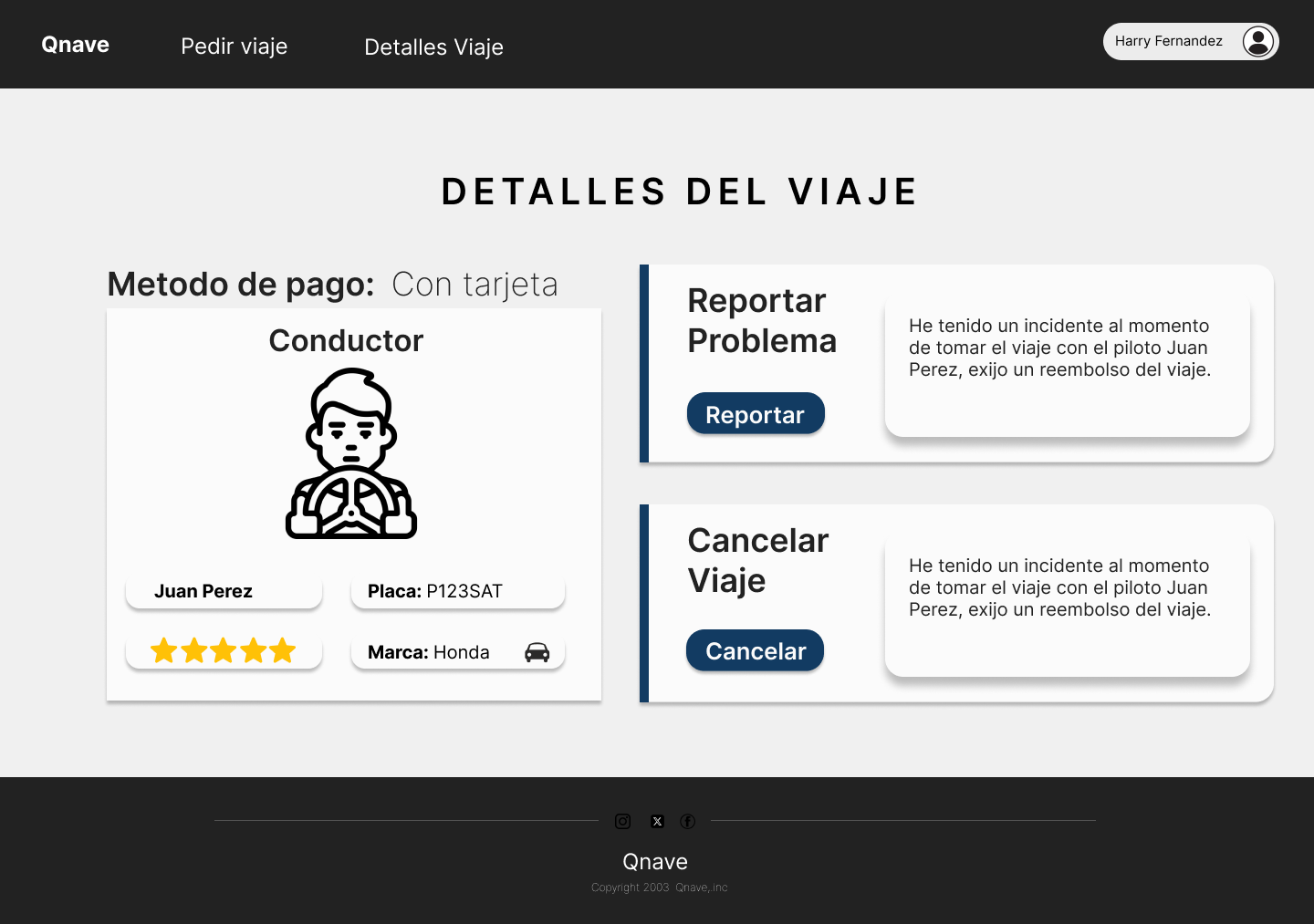Click the Cancelar Viaje description text box
Image resolution: width=1314 pixels, height=924 pixels.
pos(1067,607)
